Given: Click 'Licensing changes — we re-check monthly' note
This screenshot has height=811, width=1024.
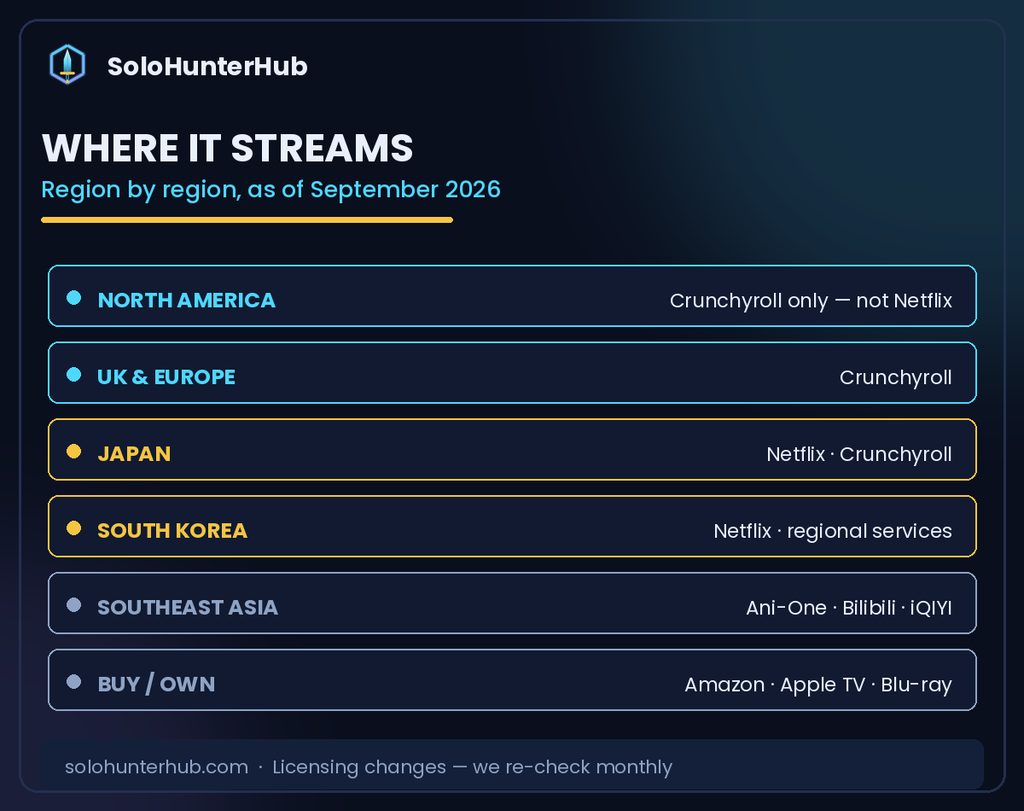Looking at the screenshot, I should tap(472, 767).
